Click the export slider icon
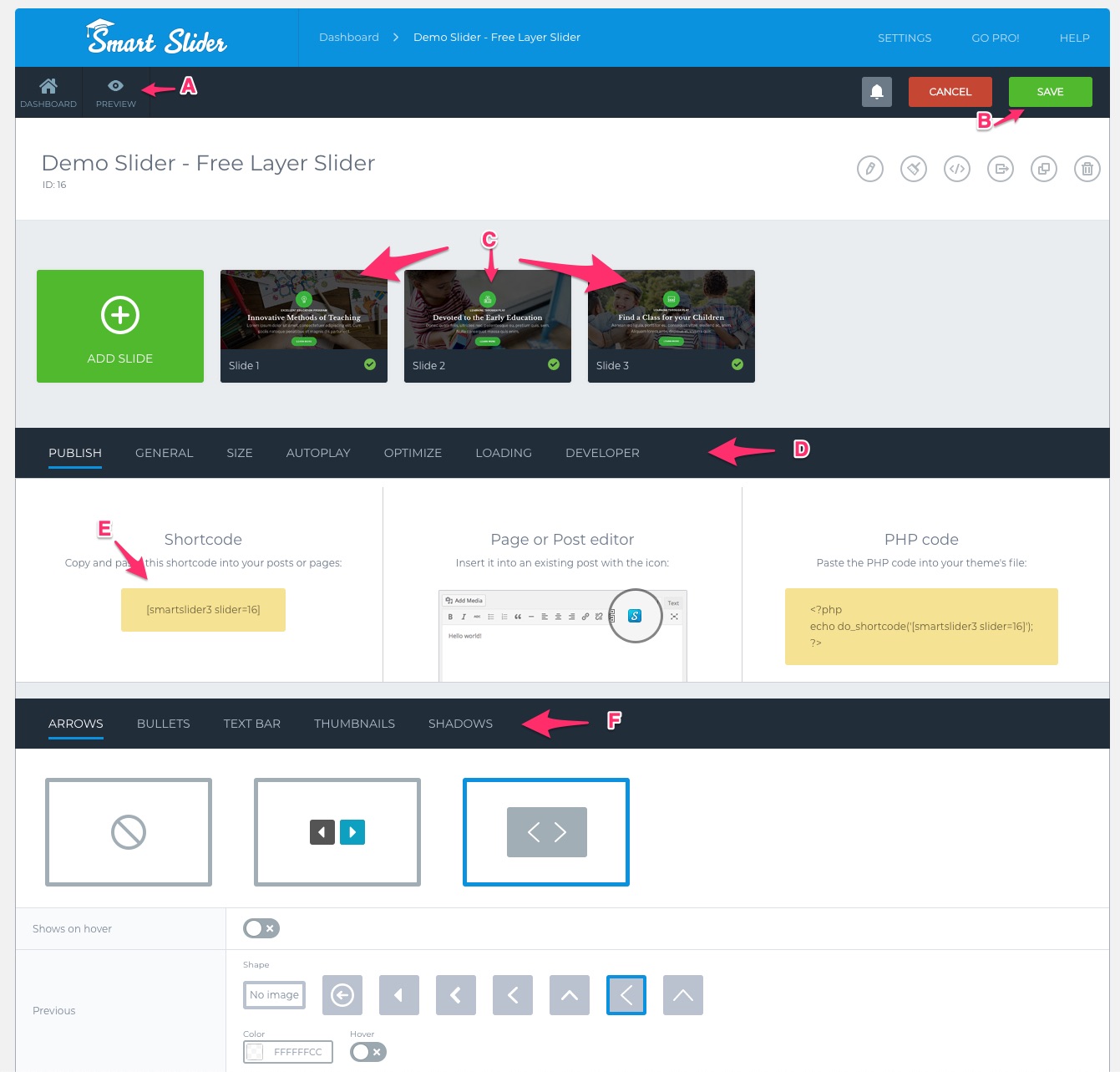 tap(1001, 169)
